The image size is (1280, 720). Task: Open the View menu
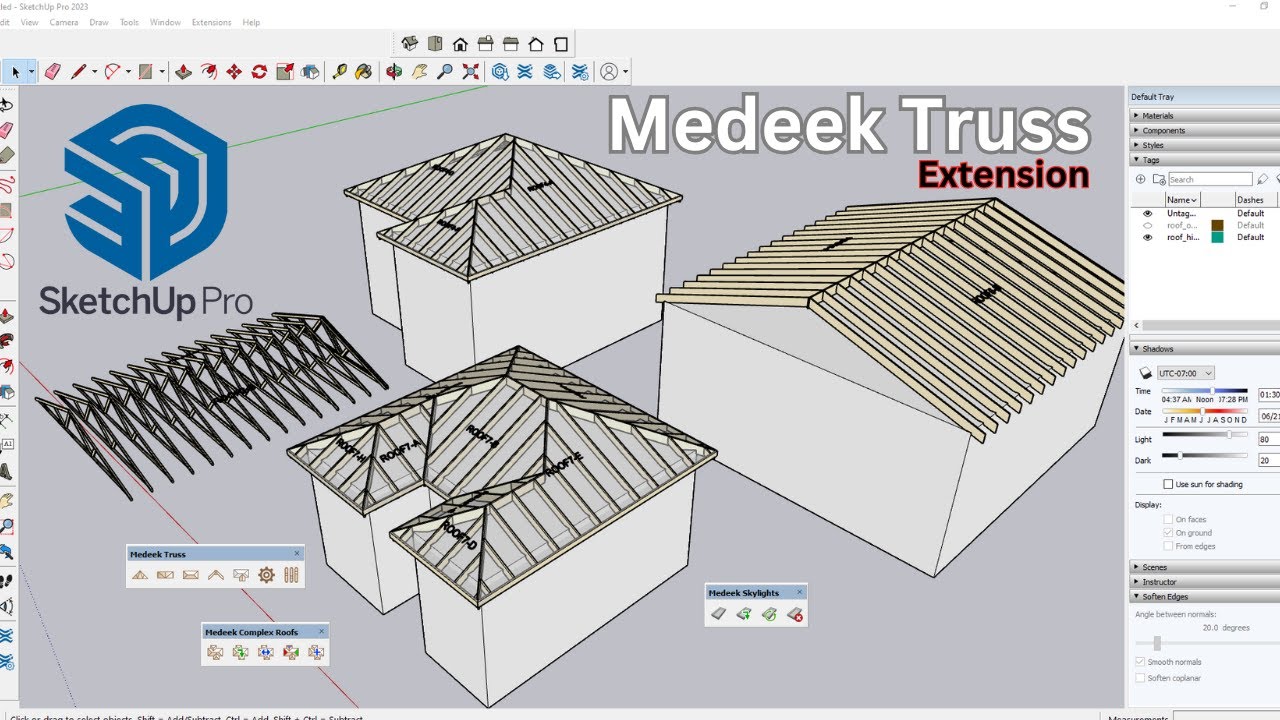(x=30, y=22)
